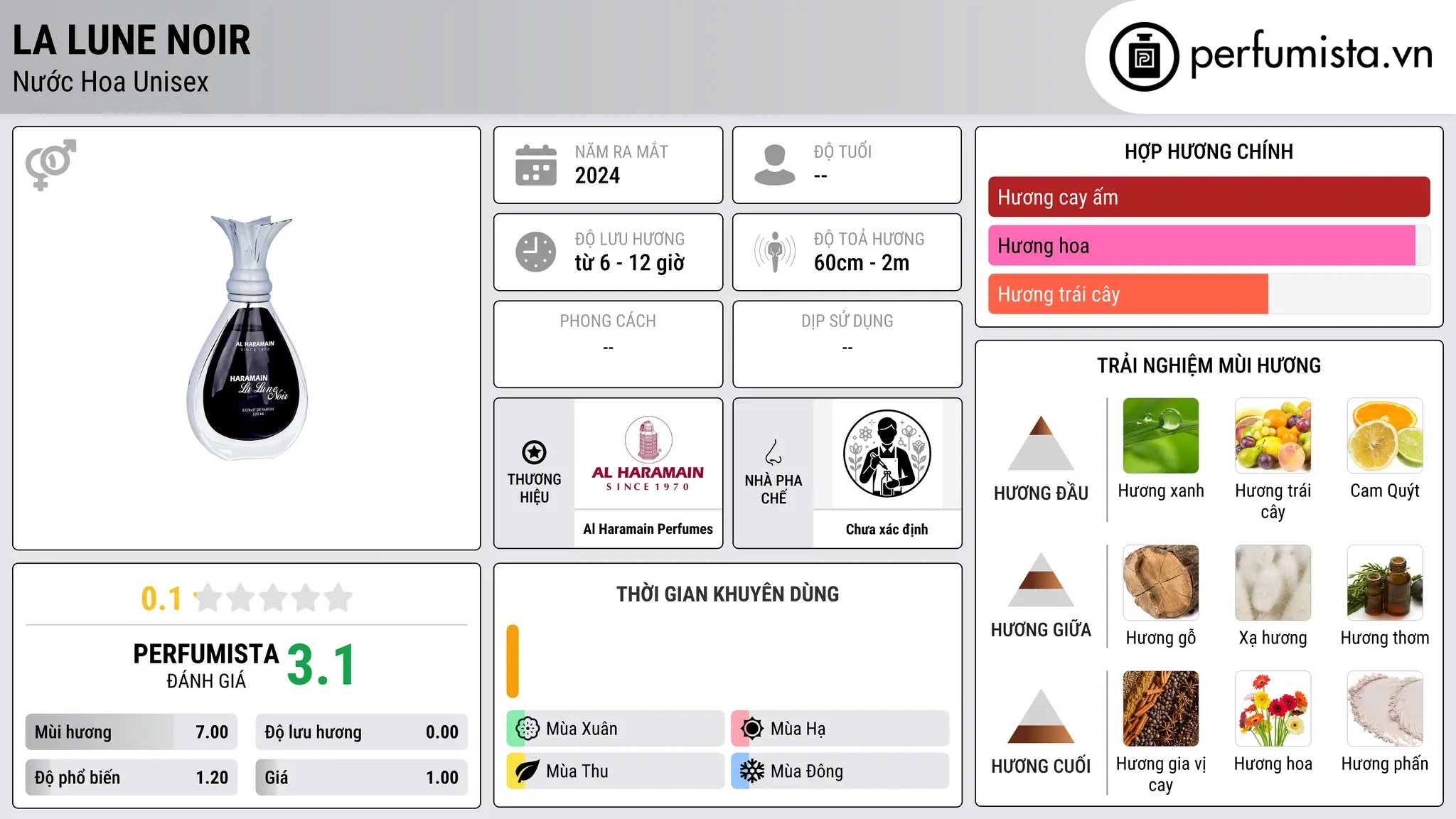Click the perfumista.vn perfume bottle logo icon
The image size is (1456, 819).
[1144, 57]
